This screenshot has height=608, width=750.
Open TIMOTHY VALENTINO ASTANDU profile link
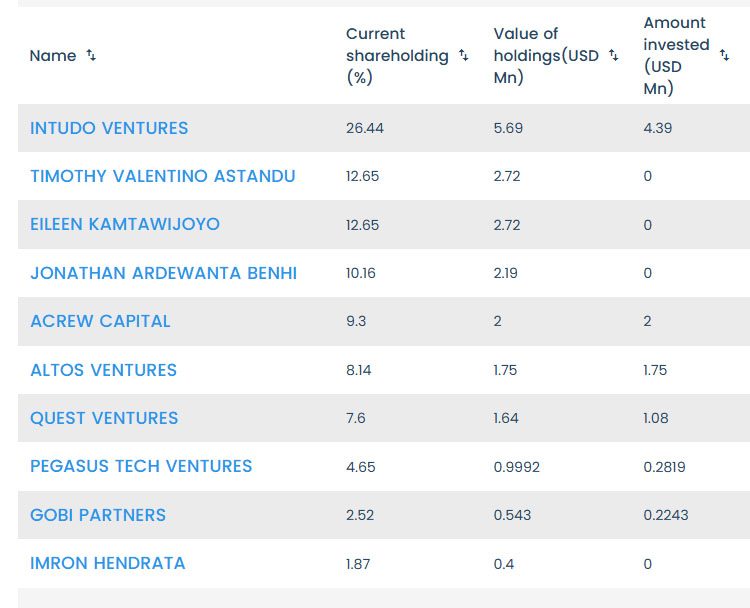[x=163, y=176]
